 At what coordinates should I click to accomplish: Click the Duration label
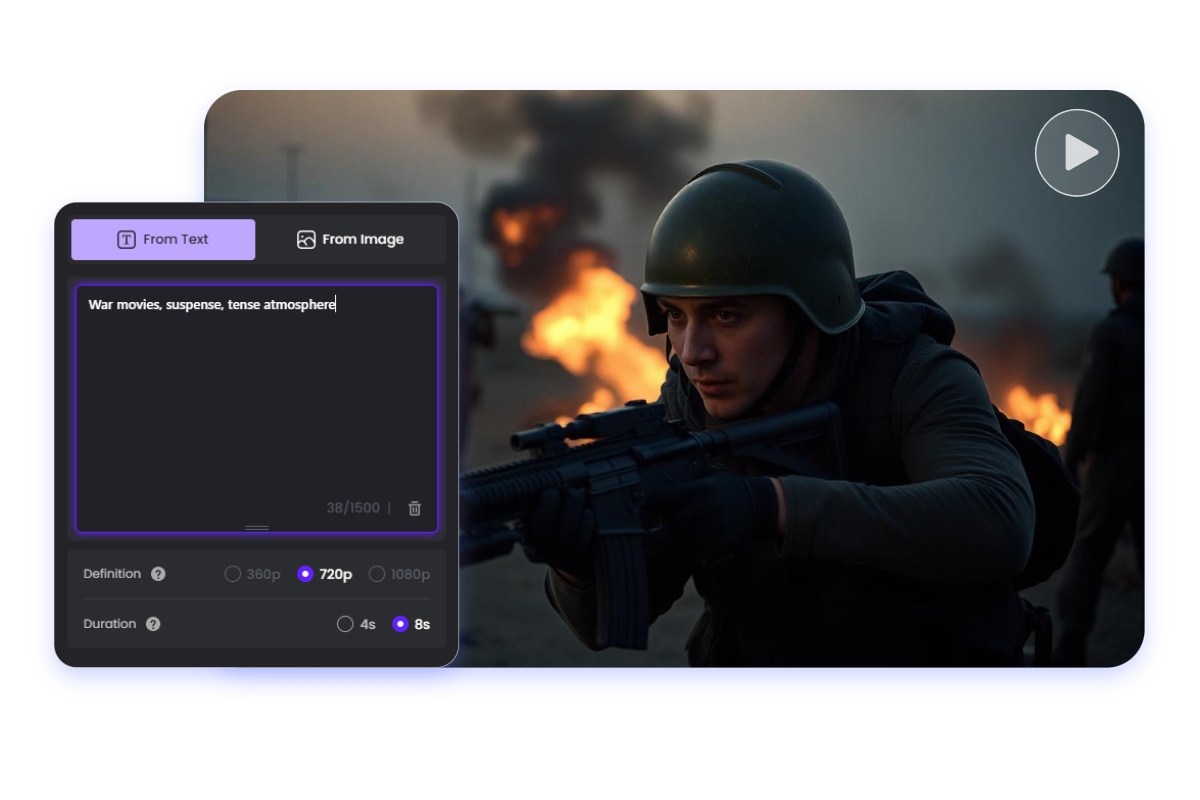110,624
